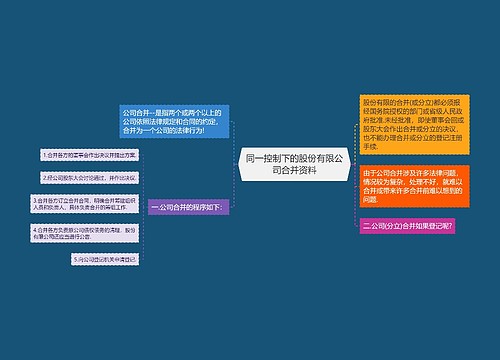Select node 3.合并各方订立合并合同
Image resolution: width=500 pixels, height=360 pixels.
pos(84,204)
